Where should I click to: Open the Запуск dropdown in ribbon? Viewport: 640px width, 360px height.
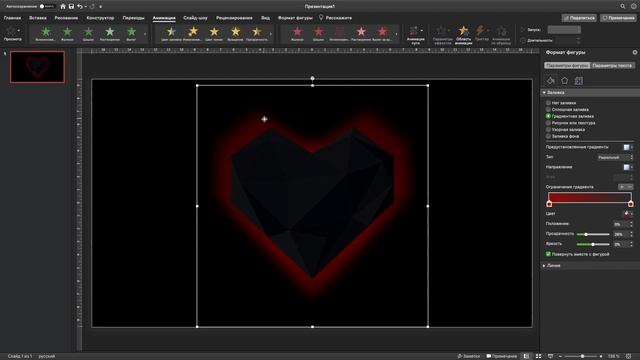pos(564,30)
